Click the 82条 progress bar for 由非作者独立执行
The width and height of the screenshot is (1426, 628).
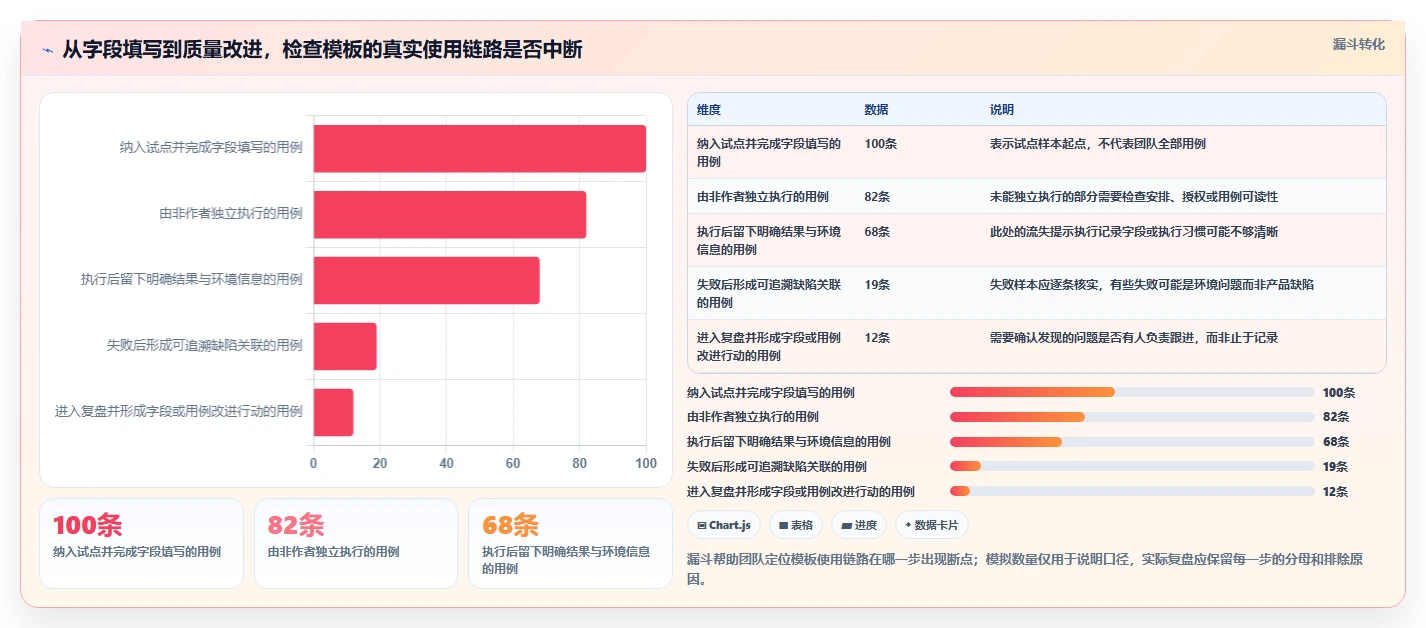pyautogui.click(x=1132, y=417)
